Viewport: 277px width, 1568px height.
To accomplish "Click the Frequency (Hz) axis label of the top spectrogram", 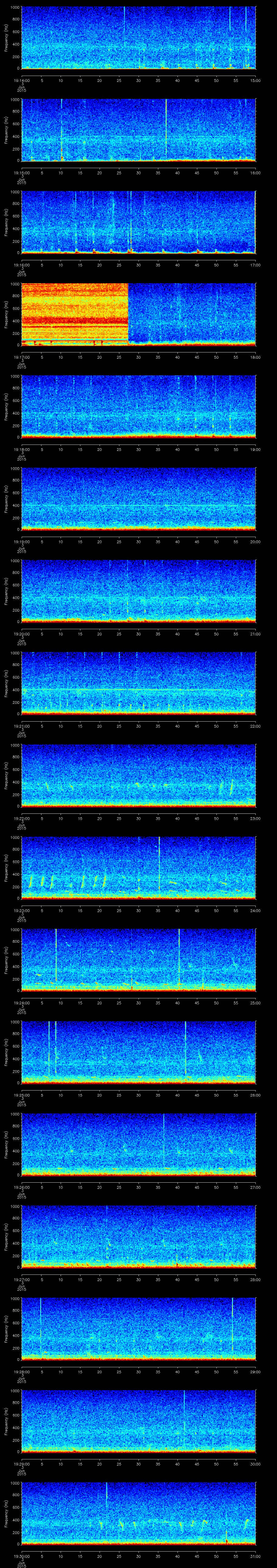I will (x=6, y=38).
